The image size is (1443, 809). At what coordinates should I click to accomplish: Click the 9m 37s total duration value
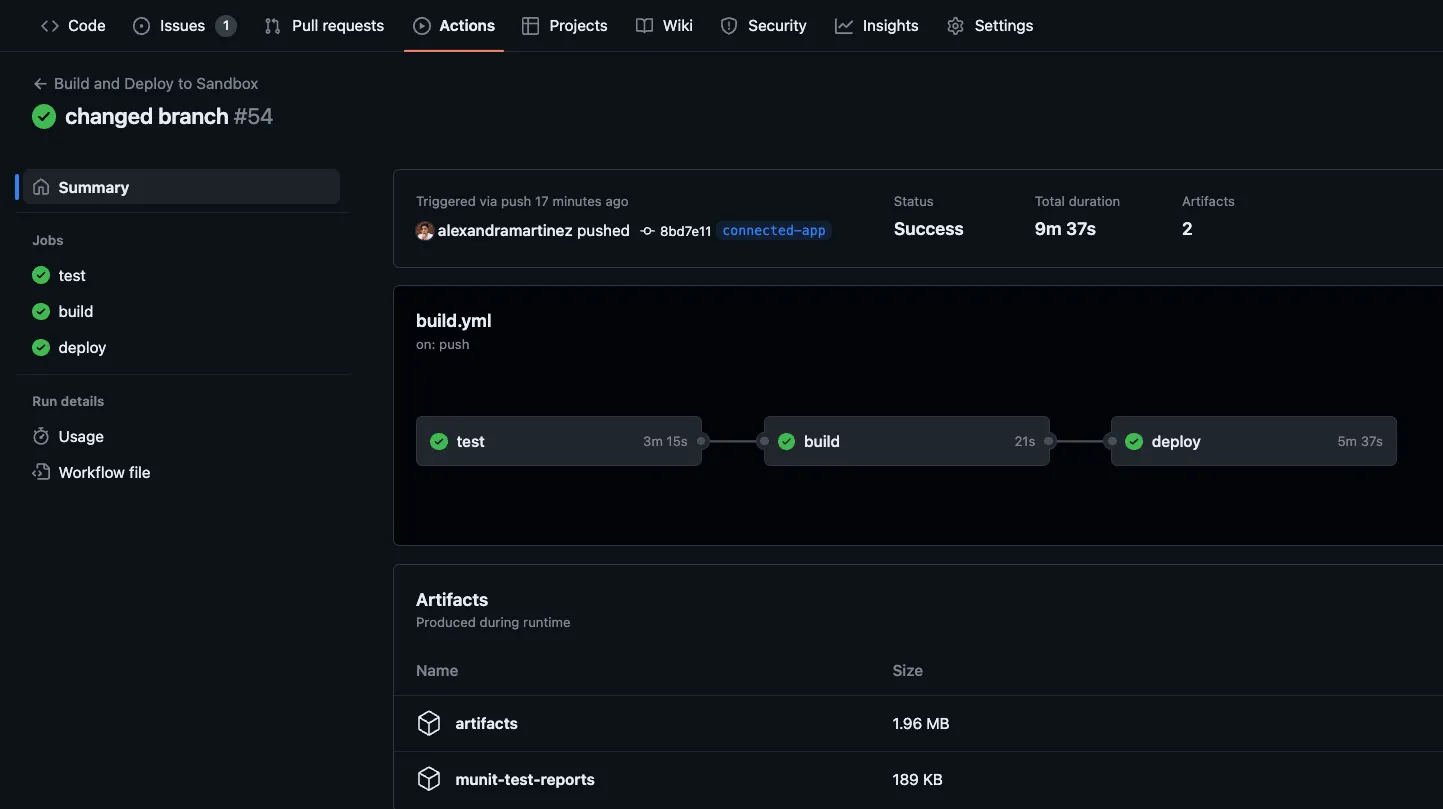[1065, 229]
